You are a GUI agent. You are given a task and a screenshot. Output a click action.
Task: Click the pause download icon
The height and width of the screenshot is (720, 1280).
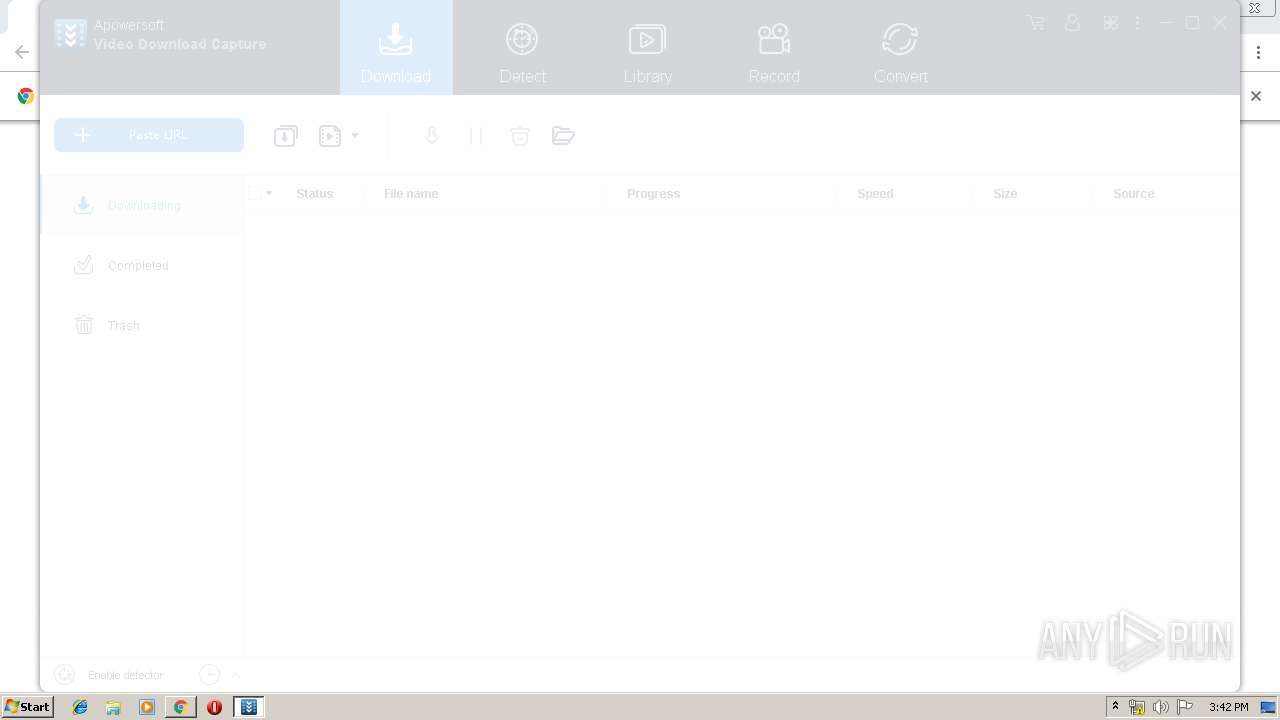point(476,136)
